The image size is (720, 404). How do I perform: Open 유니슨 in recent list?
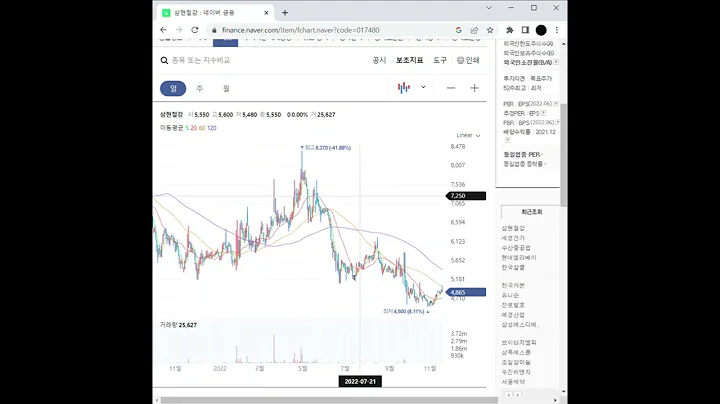[x=510, y=295]
